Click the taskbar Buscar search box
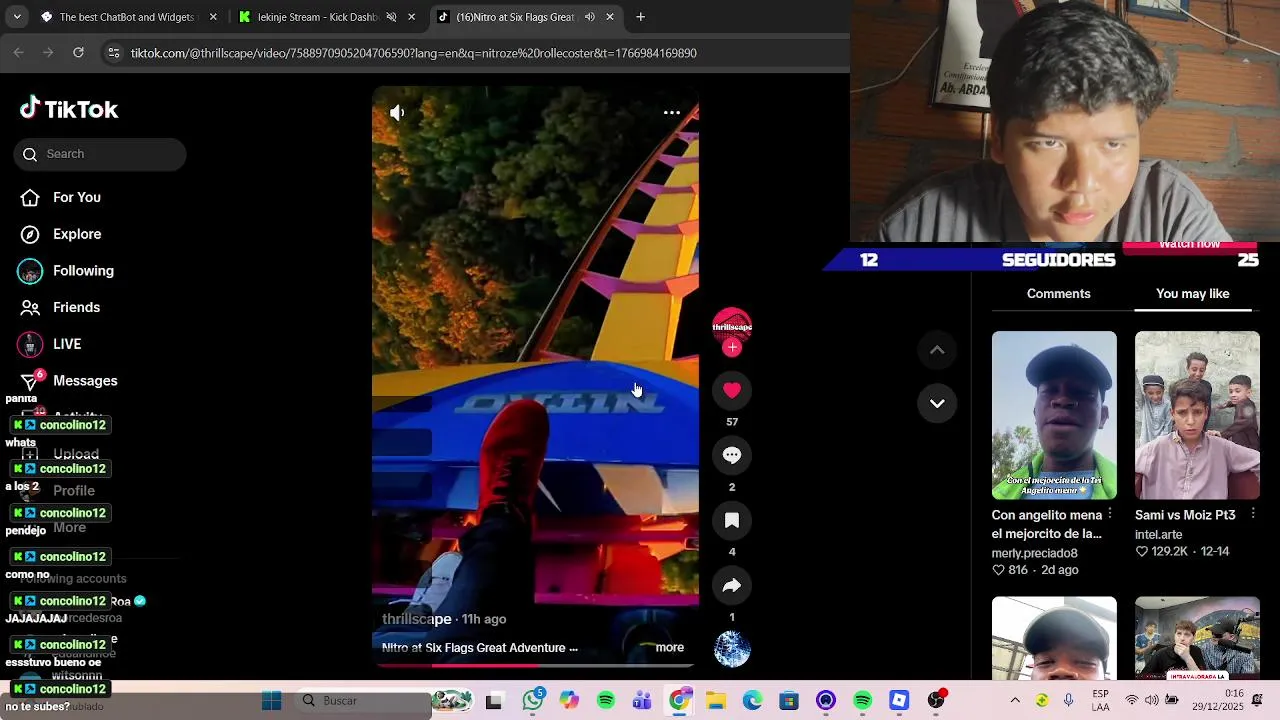Viewport: 1280px width, 720px height. click(364, 701)
